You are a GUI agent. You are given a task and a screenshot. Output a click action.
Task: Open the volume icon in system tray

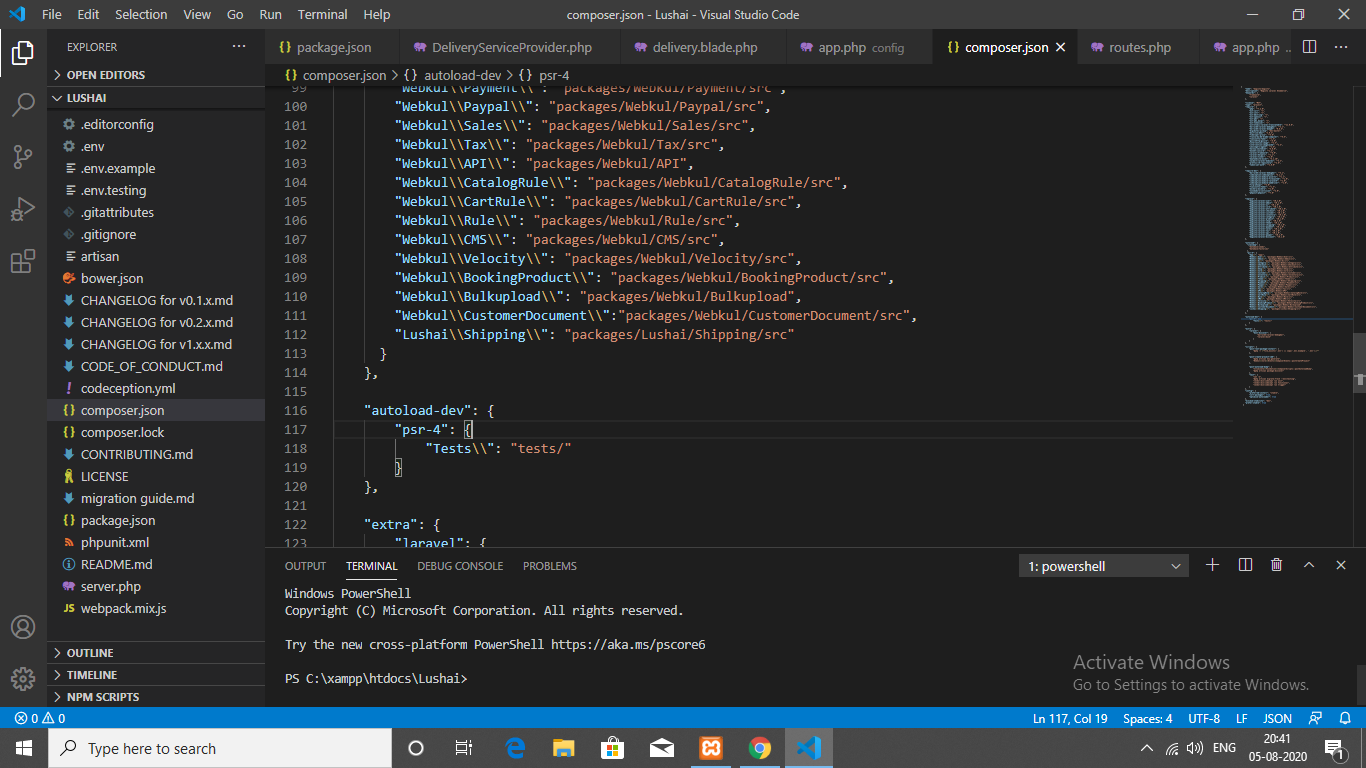[x=1194, y=748]
